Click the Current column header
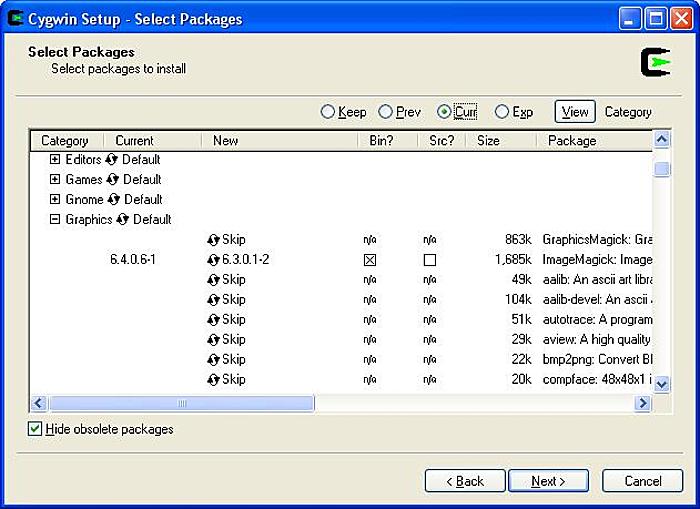Screen dimensions: 700x509 (x=152, y=141)
